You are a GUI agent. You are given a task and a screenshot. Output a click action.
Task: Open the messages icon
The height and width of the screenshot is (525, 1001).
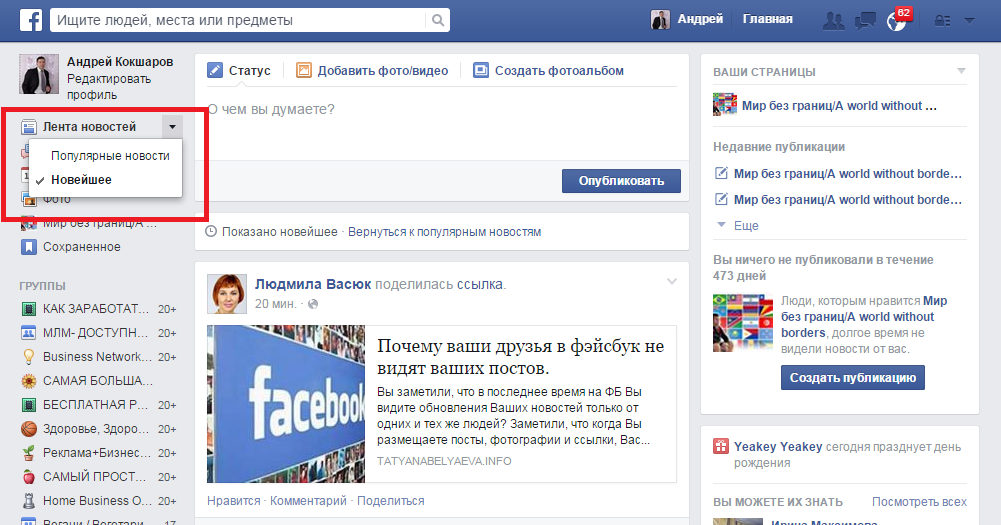pos(865,20)
